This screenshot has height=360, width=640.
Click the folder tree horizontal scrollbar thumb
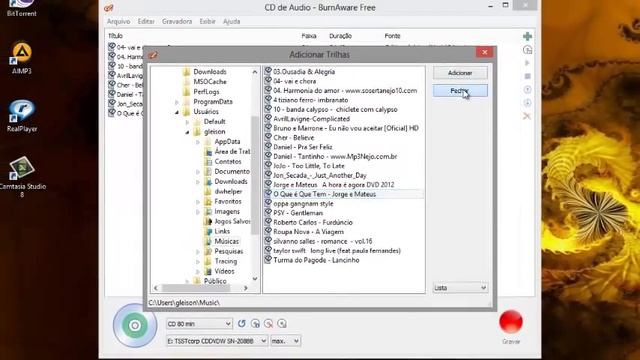click(196, 288)
